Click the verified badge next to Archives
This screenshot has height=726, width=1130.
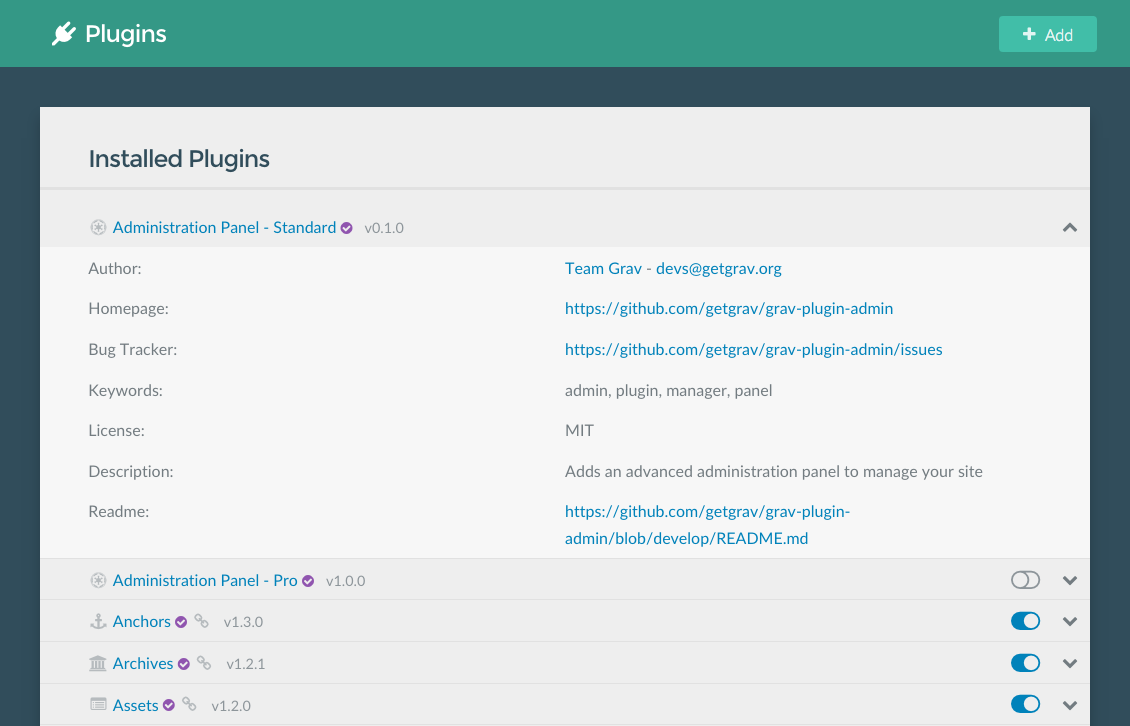coord(184,664)
